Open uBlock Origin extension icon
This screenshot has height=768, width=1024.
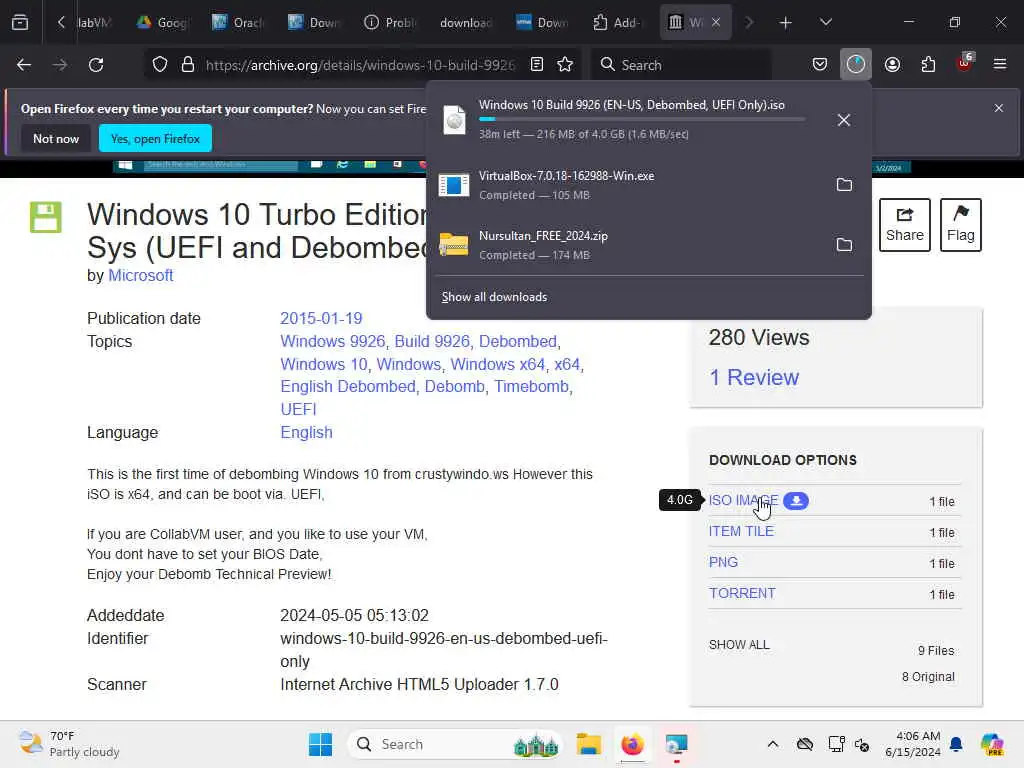(964, 63)
